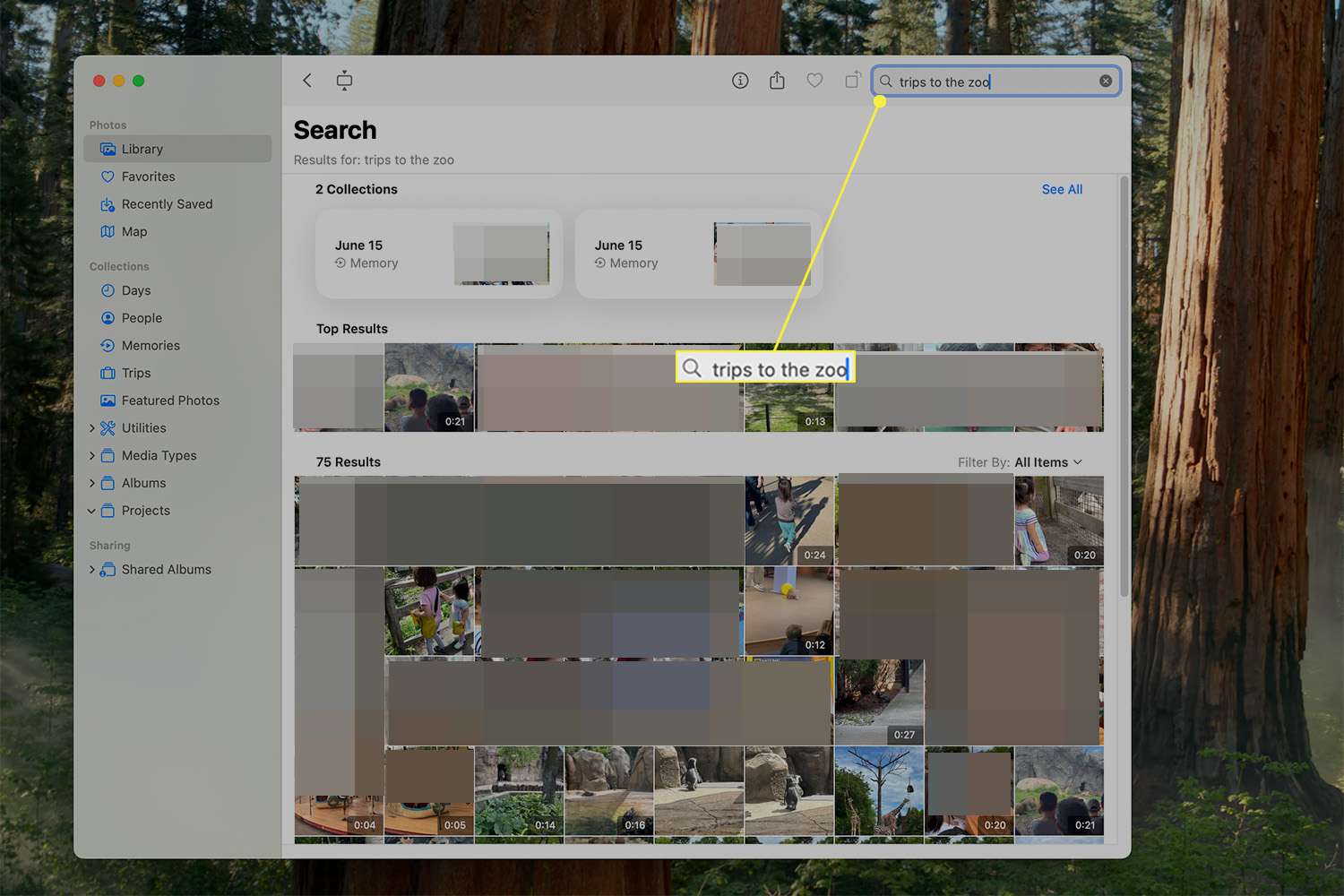Viewport: 1344px width, 896px height.
Task: Select Favorites in the sidebar
Action: 148,177
